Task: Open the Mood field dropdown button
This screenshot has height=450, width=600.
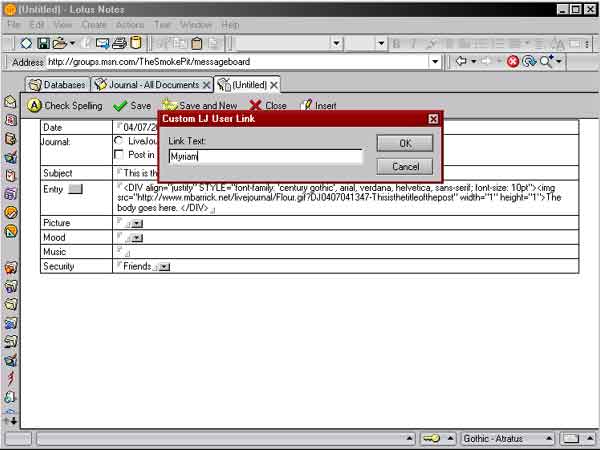Action: tap(137, 238)
